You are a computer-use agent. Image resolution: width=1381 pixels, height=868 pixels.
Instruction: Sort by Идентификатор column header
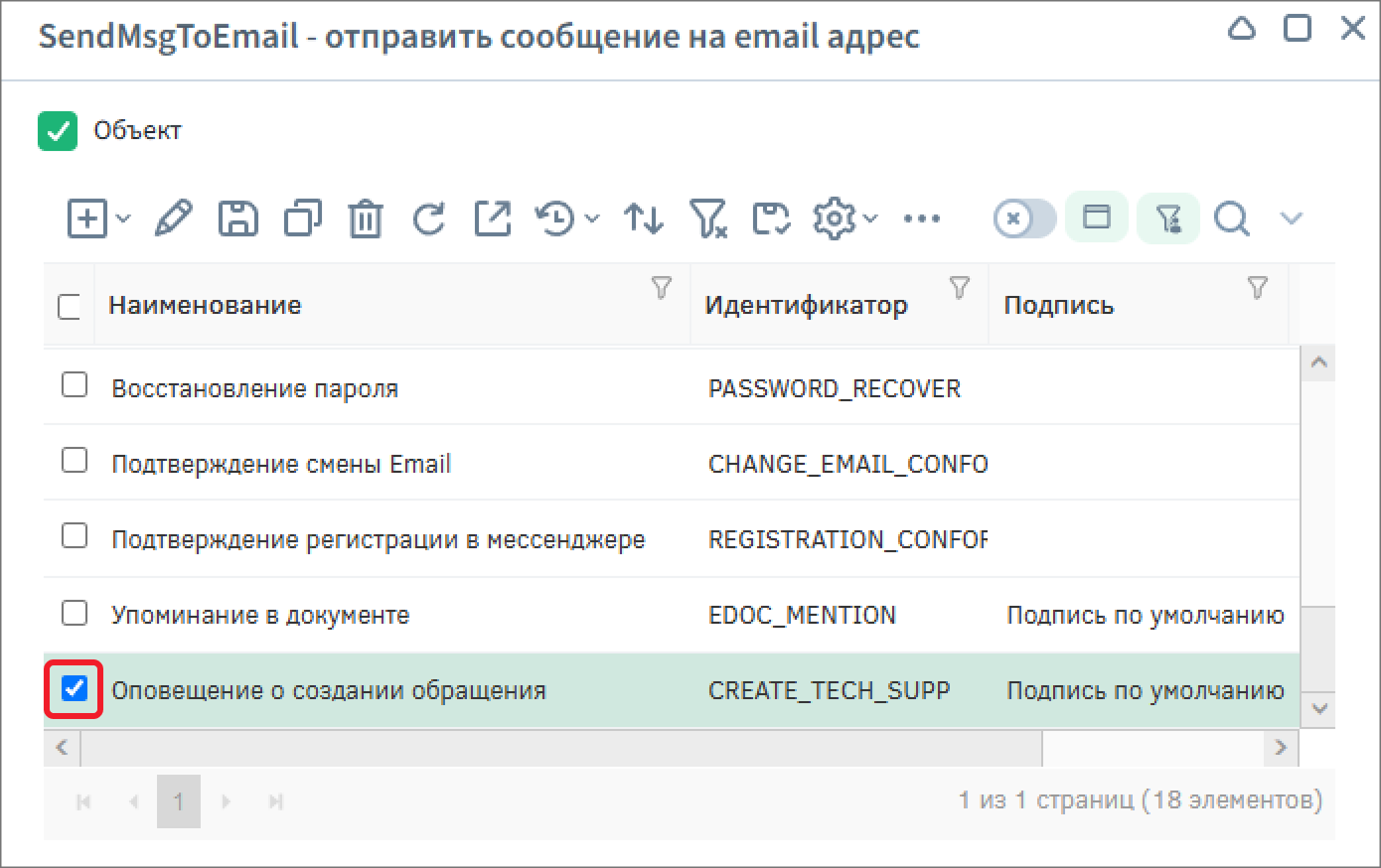pyautogui.click(x=807, y=305)
